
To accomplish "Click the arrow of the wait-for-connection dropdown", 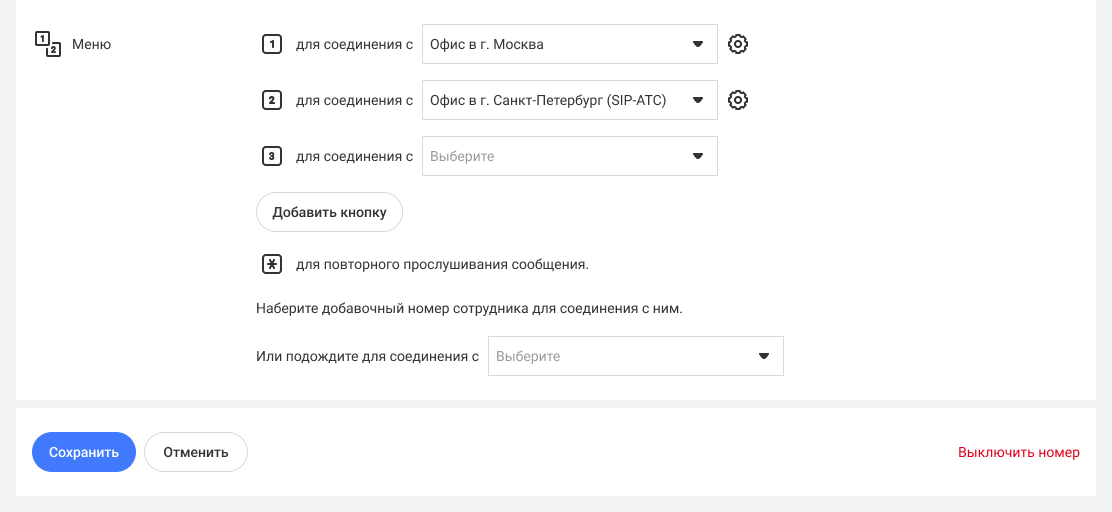I will click(x=764, y=356).
